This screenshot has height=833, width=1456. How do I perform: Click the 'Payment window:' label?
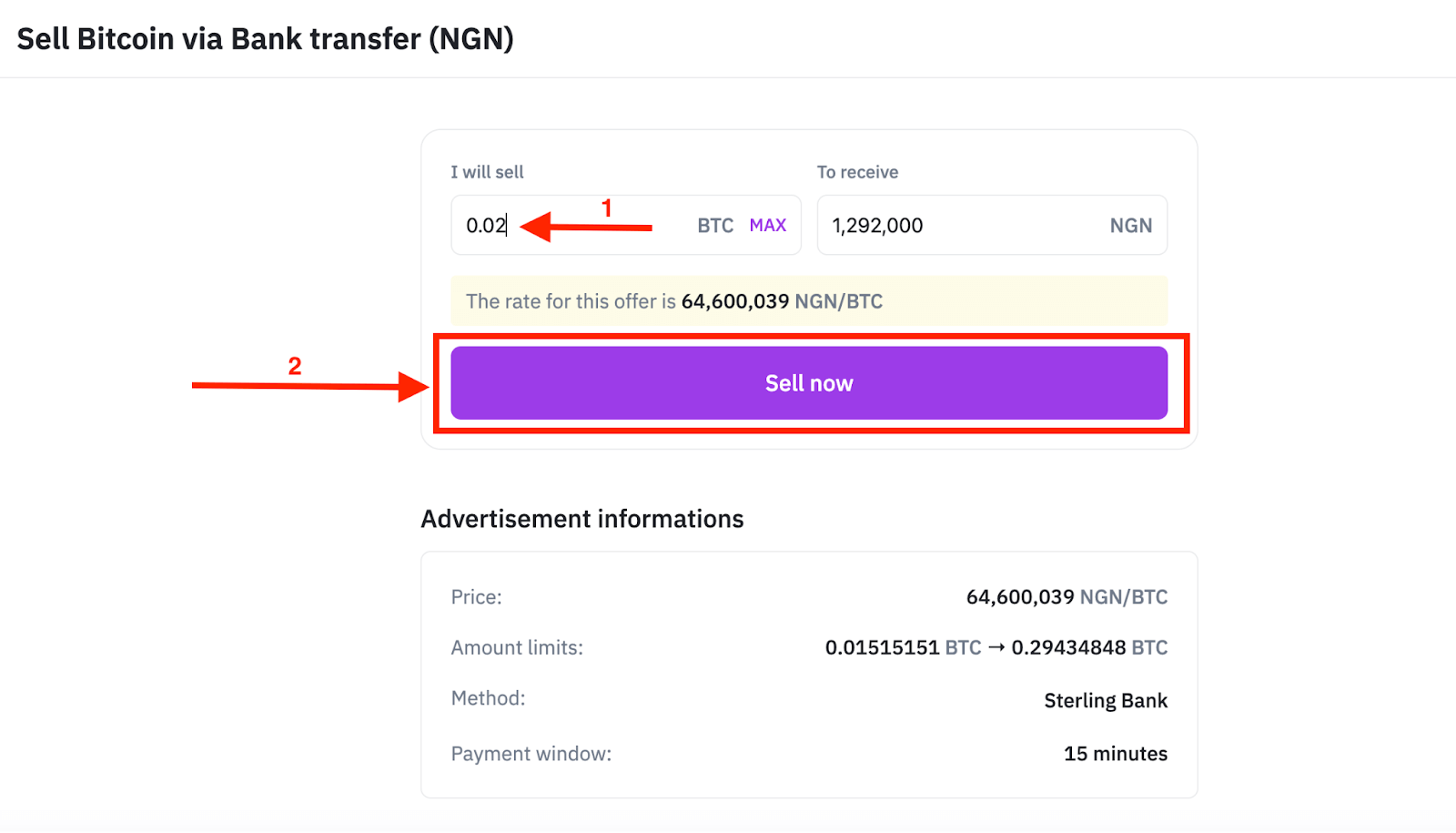(531, 754)
